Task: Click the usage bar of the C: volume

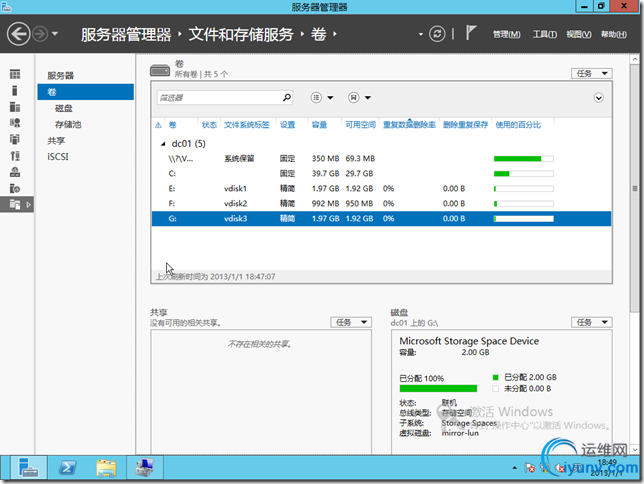Action: click(524, 174)
